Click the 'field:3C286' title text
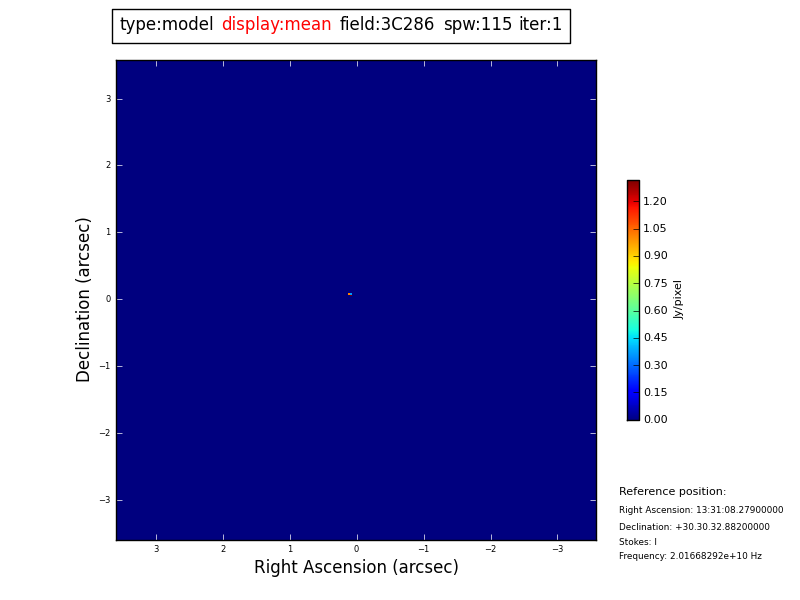This screenshot has width=800, height=600. point(387,25)
